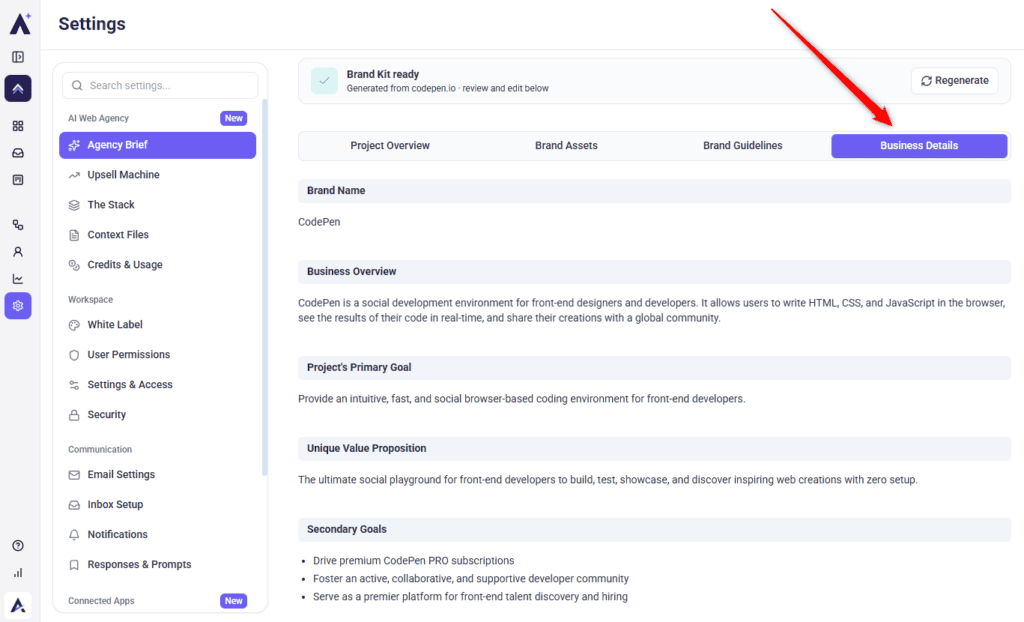Open the bar chart stats icon near bottom

tap(18, 573)
